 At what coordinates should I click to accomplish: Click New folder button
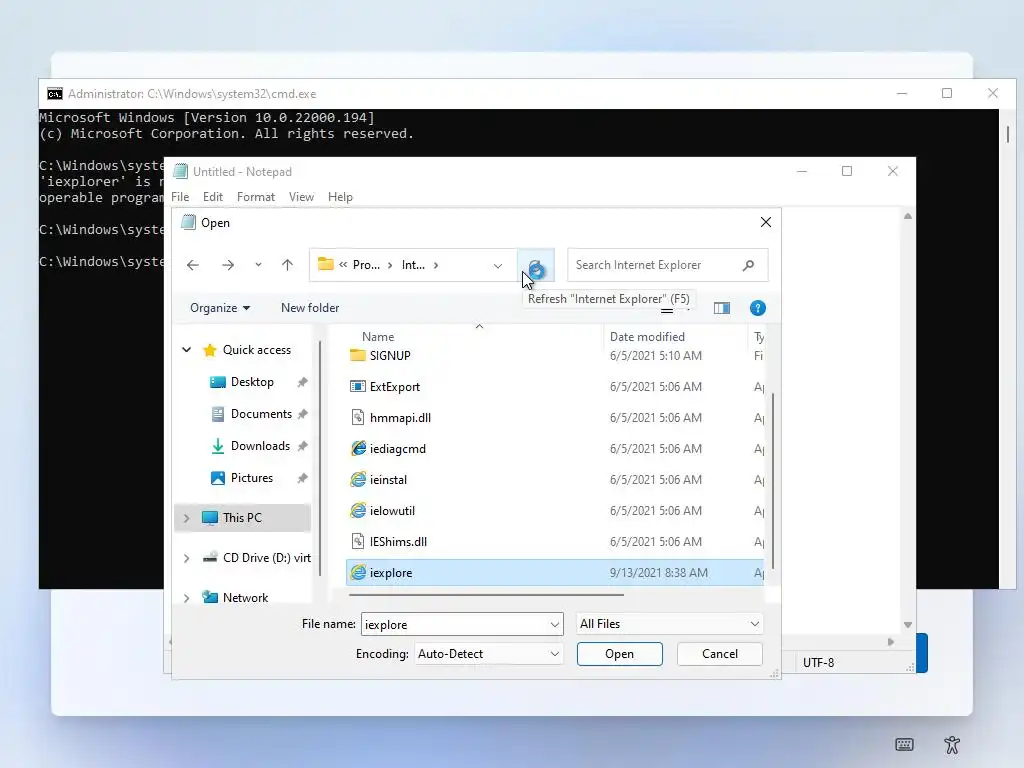[310, 308]
